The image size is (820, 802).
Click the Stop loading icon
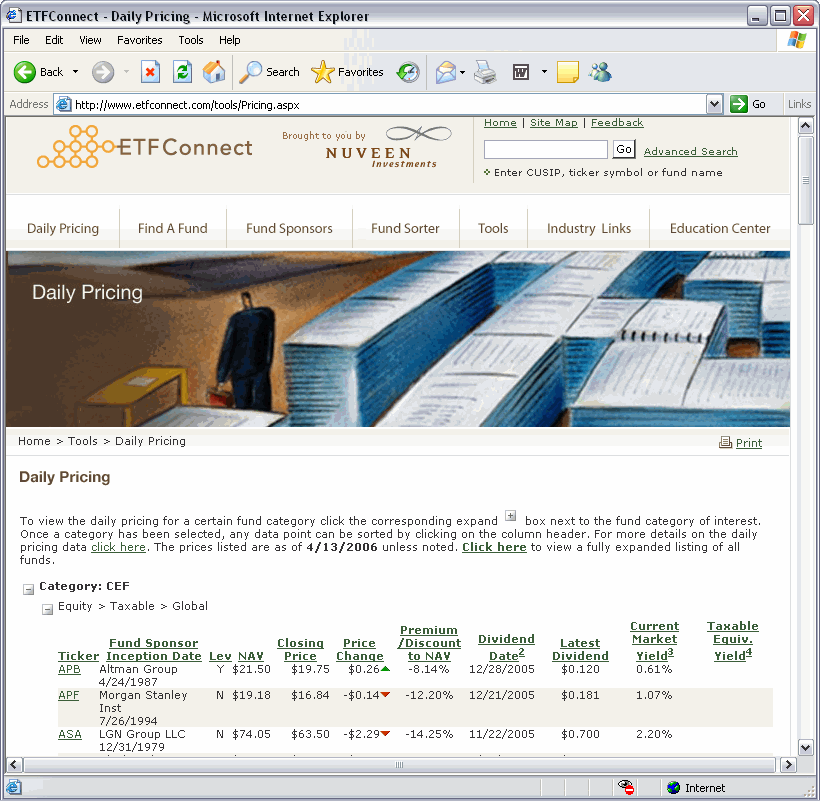pyautogui.click(x=150, y=72)
